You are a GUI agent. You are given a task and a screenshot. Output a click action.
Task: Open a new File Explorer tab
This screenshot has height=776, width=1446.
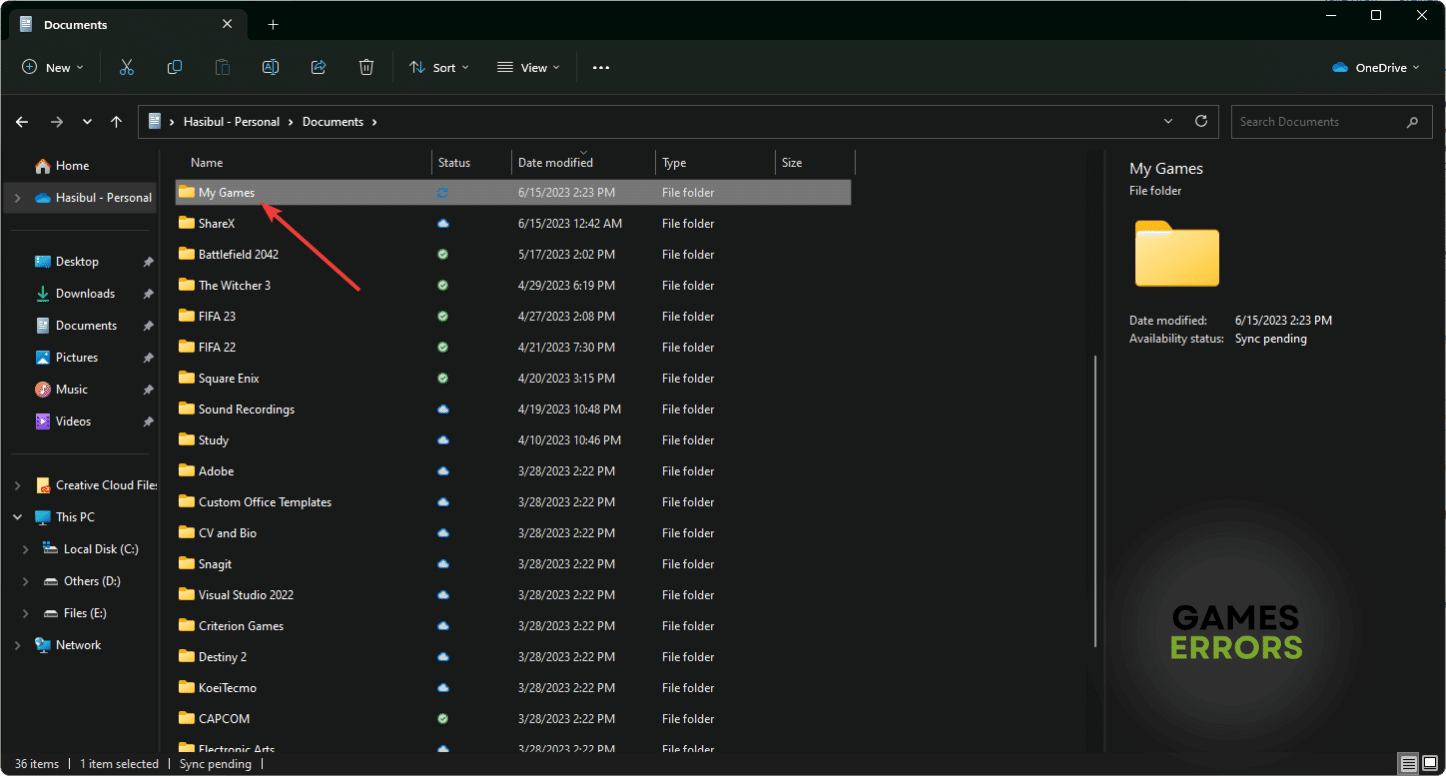(x=273, y=24)
